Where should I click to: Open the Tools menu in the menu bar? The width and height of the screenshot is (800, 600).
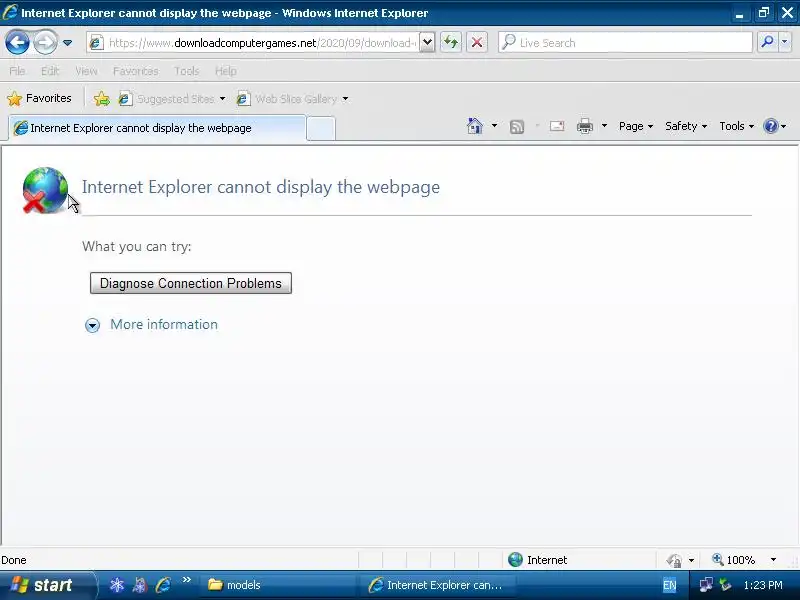186,71
